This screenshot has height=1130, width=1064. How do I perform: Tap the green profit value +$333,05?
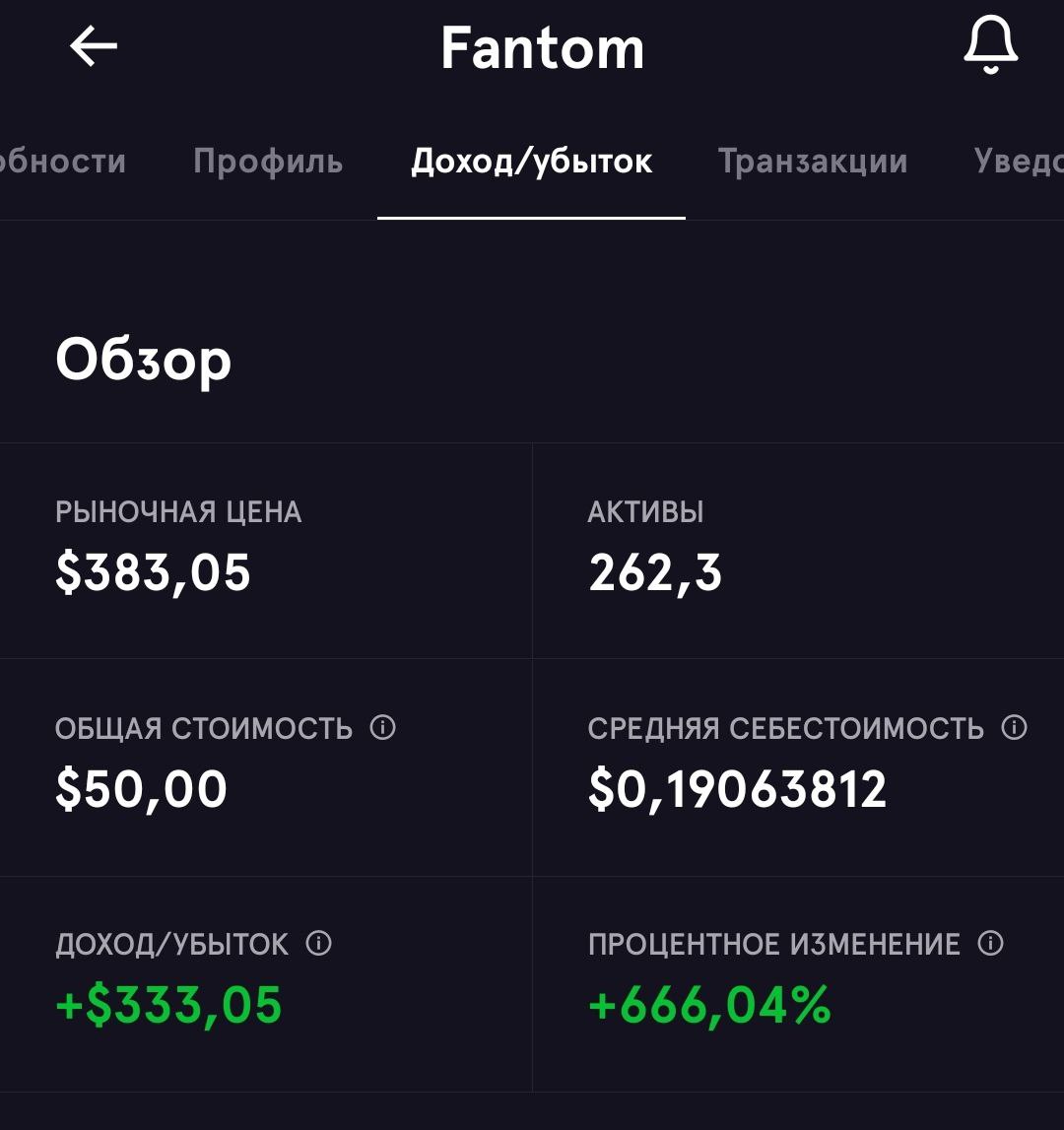click(168, 1005)
